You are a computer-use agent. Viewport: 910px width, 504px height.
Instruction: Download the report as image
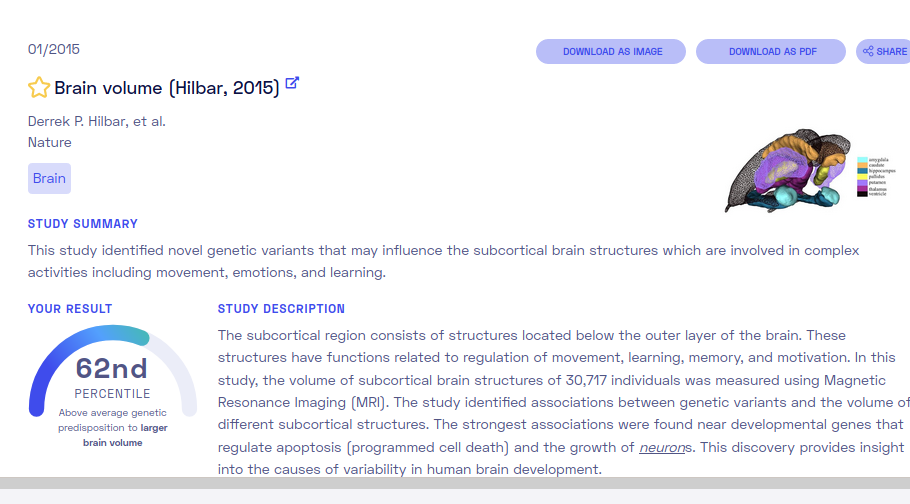coord(611,52)
